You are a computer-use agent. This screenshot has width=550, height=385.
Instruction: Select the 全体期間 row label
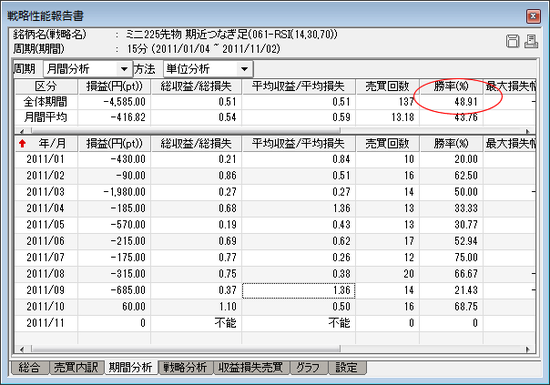point(45,102)
